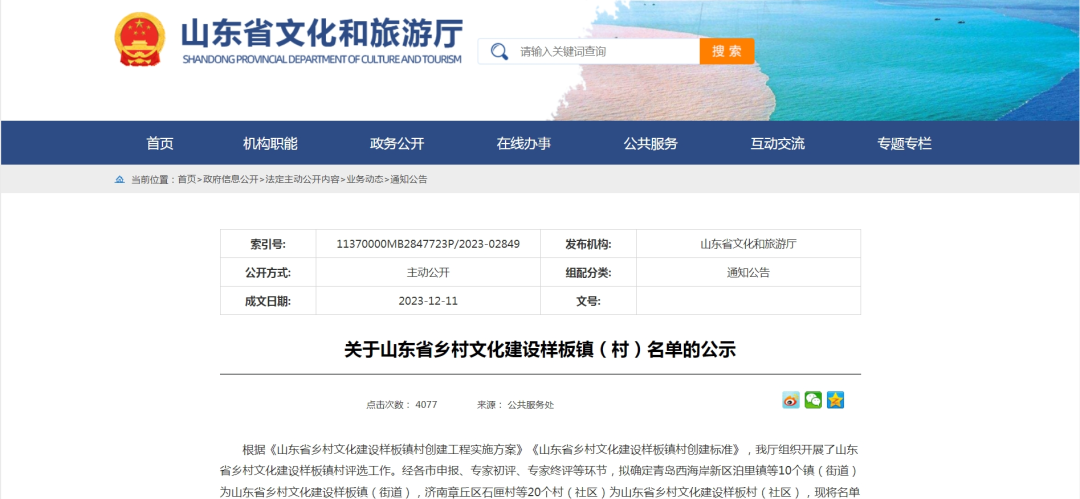The image size is (1080, 499).
Task: Open the 专题专栏 menu
Action: point(904,143)
